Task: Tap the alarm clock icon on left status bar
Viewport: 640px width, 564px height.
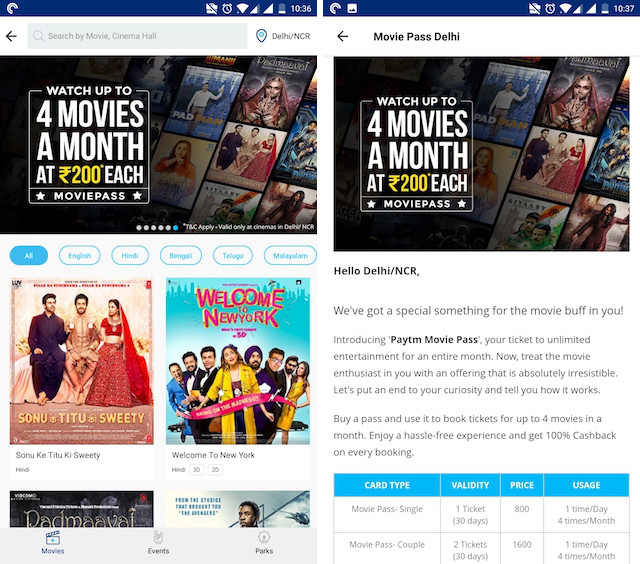Action: coord(227,8)
